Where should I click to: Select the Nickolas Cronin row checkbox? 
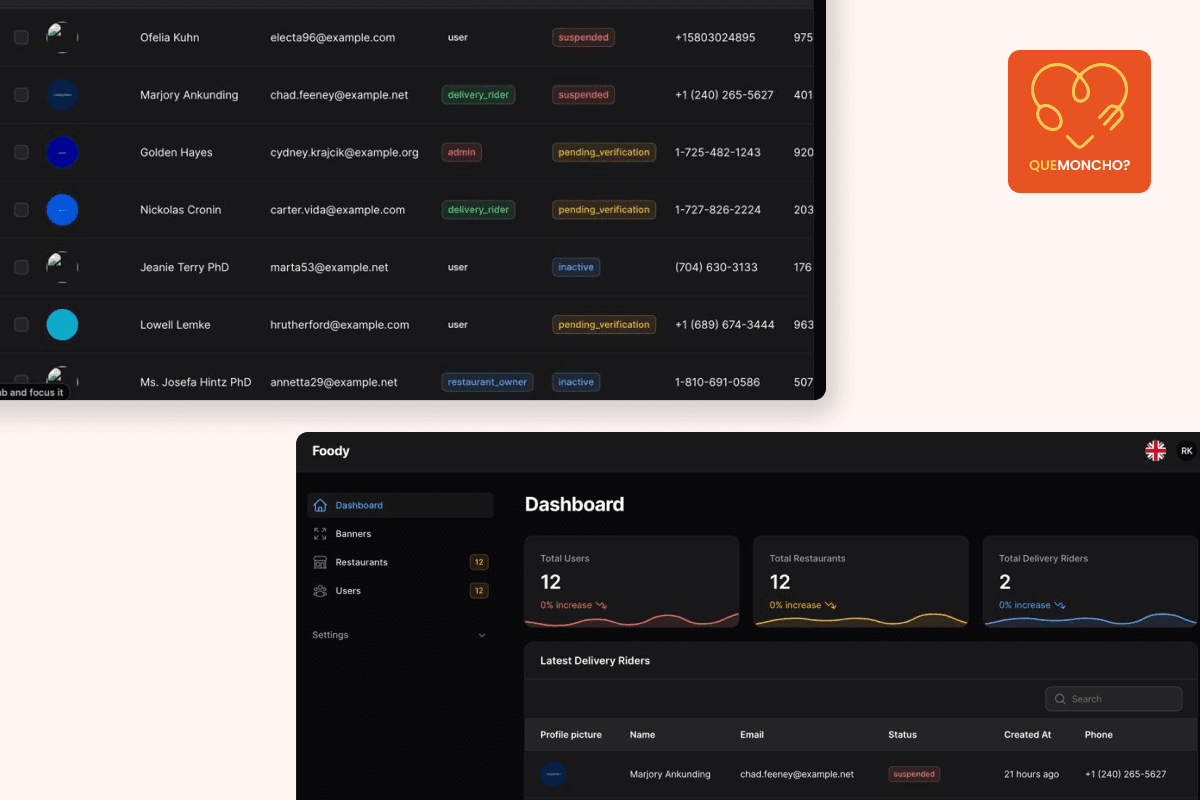point(21,210)
